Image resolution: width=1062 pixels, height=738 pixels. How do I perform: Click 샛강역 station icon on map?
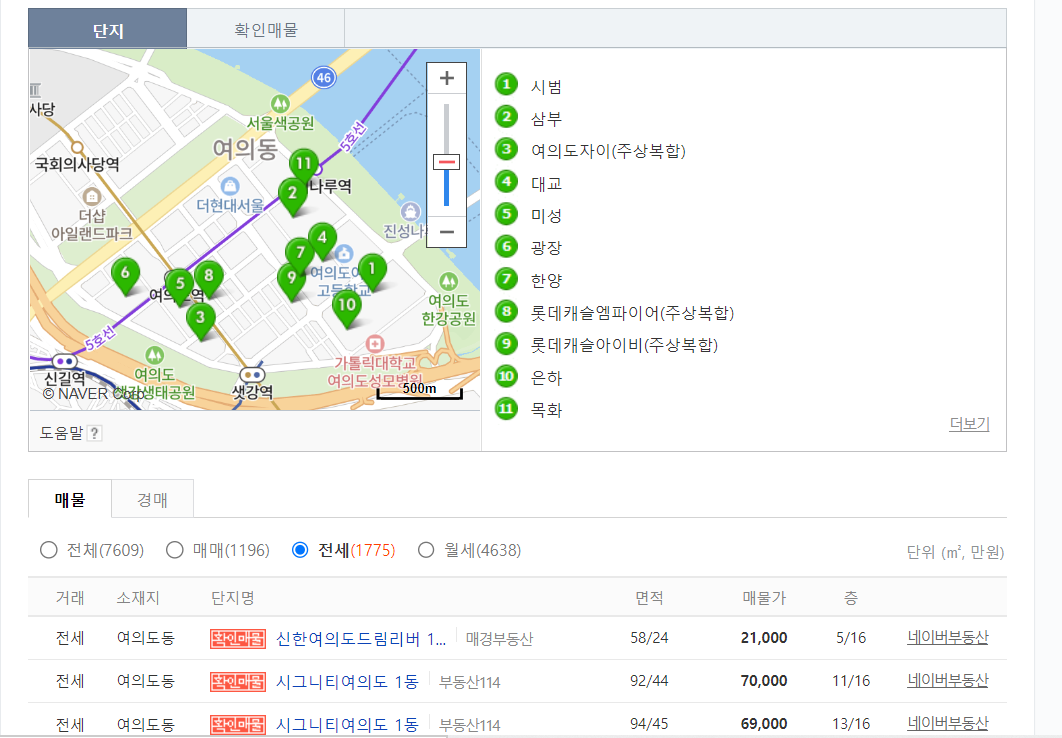(252, 374)
